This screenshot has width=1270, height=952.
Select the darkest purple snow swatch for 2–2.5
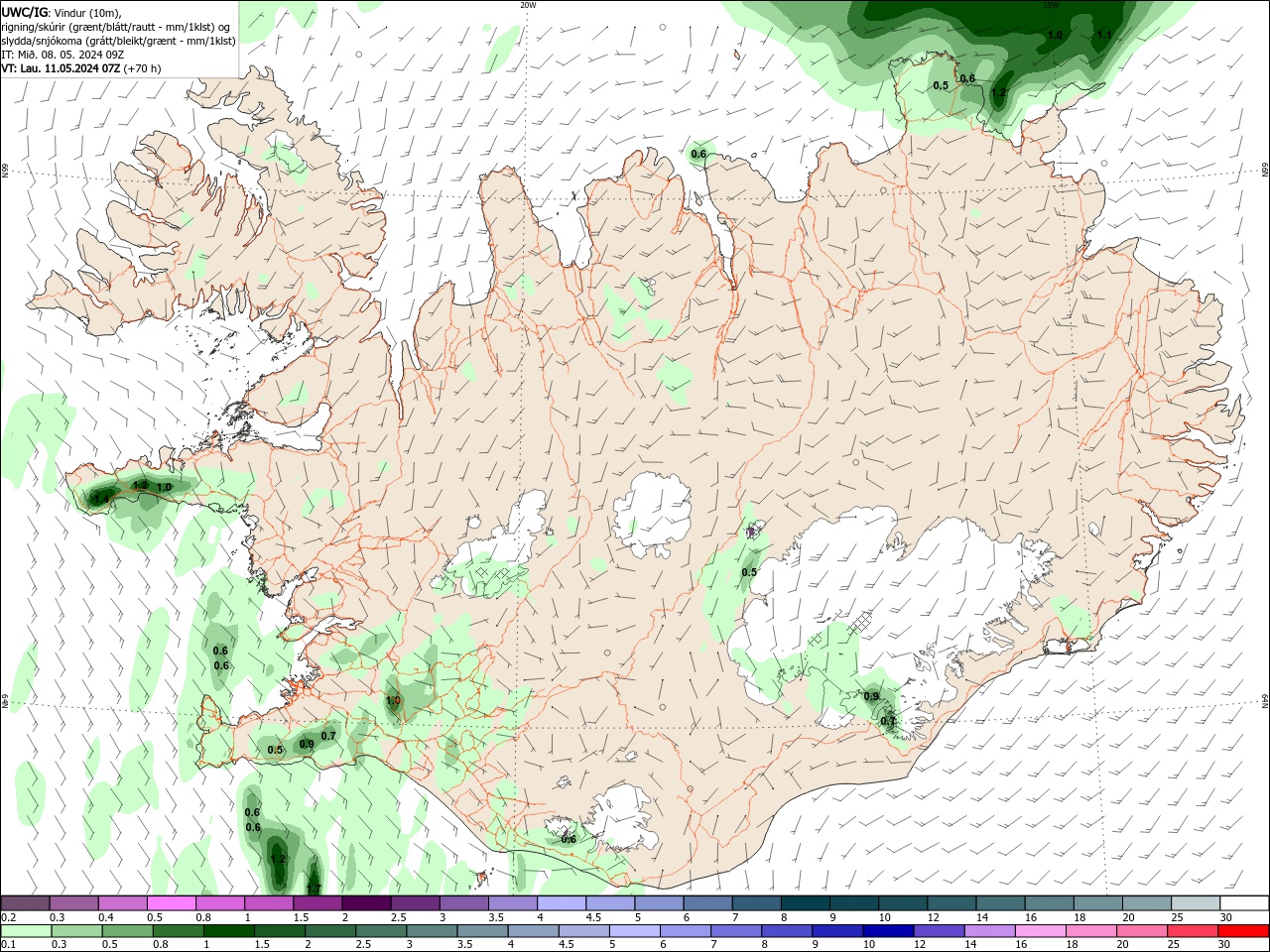366,903
